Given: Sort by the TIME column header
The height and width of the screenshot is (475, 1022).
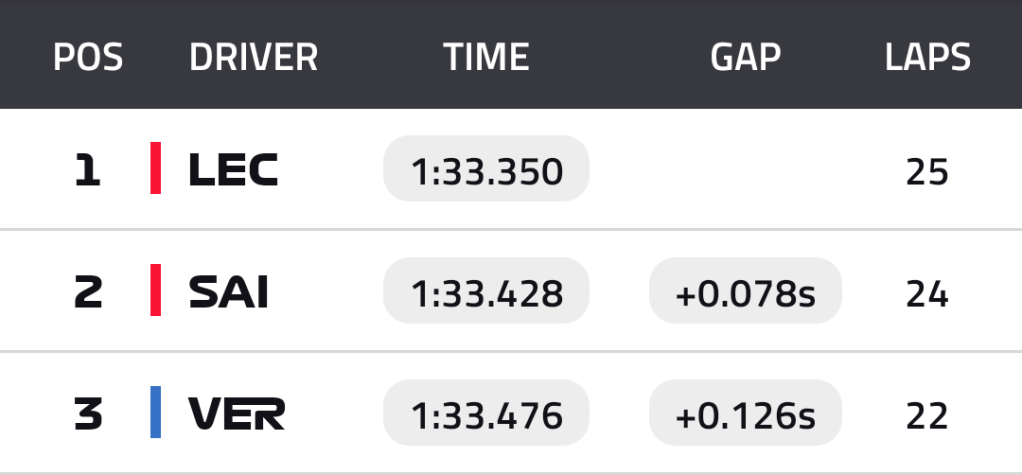Looking at the screenshot, I should [x=486, y=58].
